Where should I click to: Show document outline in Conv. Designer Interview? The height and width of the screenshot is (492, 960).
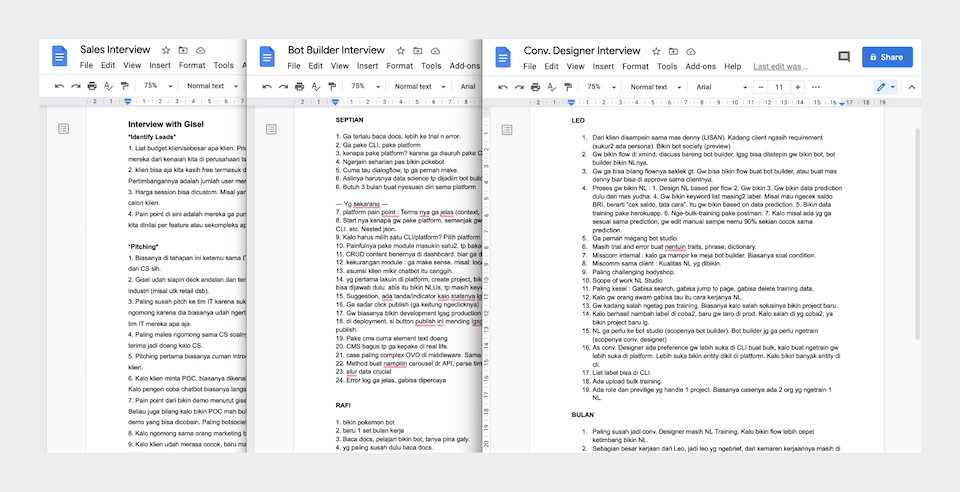coord(507,129)
